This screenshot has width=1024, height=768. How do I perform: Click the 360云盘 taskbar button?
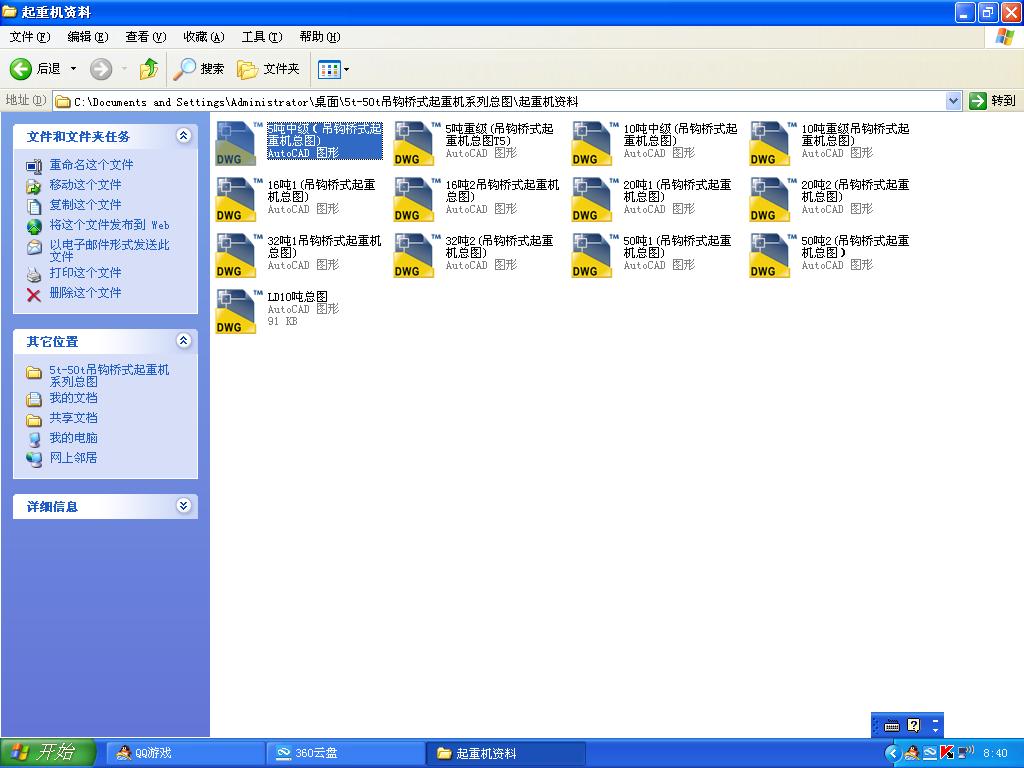[x=345, y=752]
